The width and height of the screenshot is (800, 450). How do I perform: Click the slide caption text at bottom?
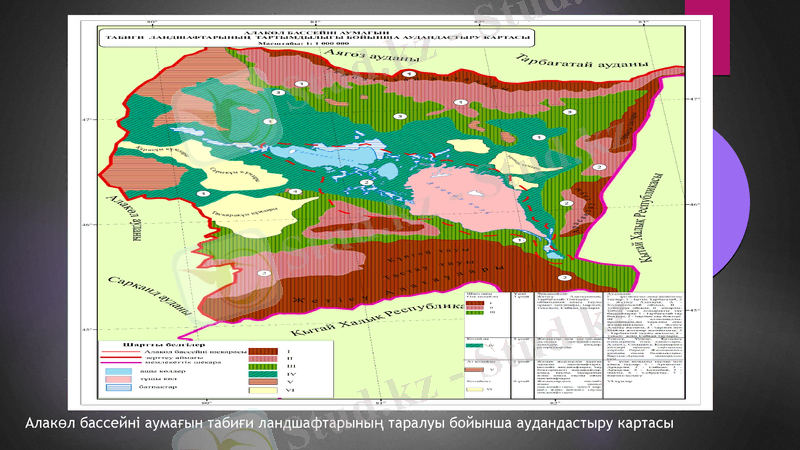coord(348,426)
